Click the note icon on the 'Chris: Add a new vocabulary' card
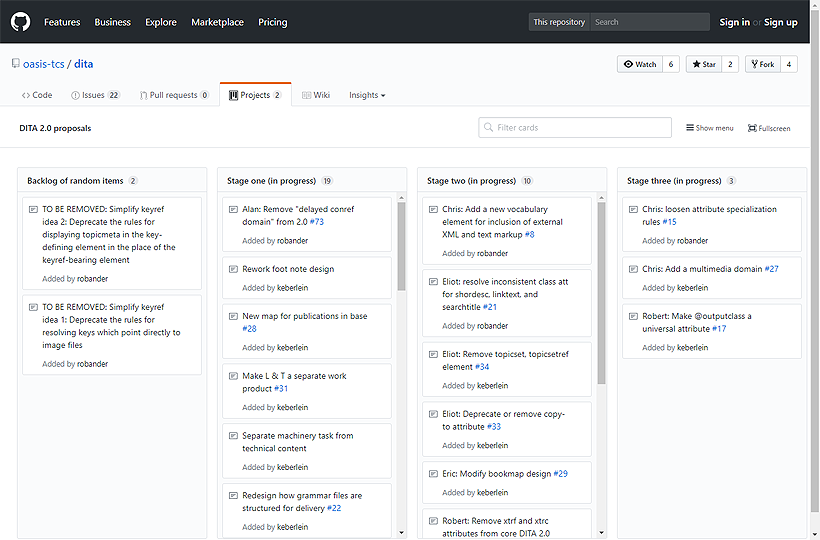 click(x=433, y=209)
